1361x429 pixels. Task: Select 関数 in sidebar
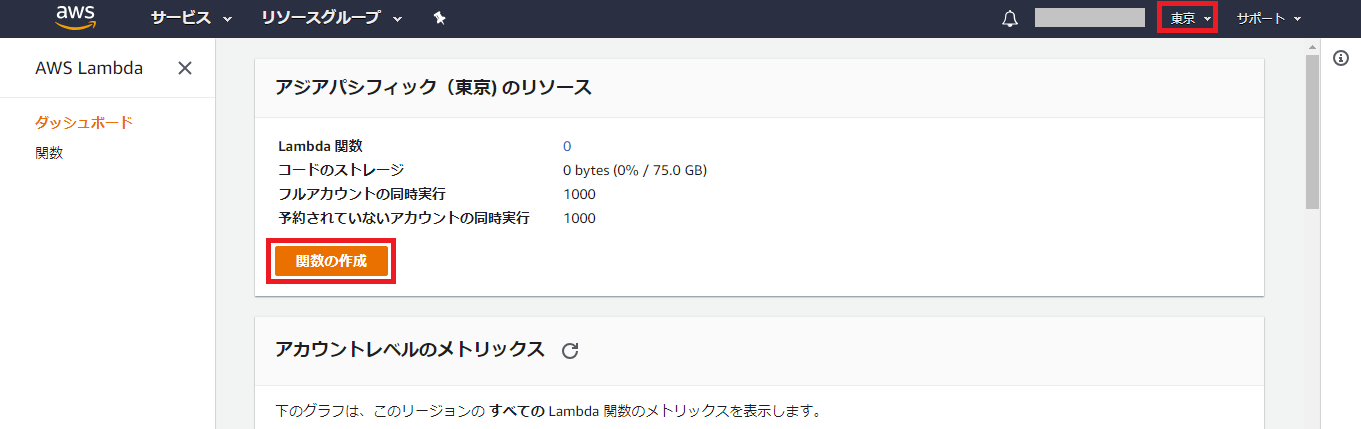click(x=49, y=153)
